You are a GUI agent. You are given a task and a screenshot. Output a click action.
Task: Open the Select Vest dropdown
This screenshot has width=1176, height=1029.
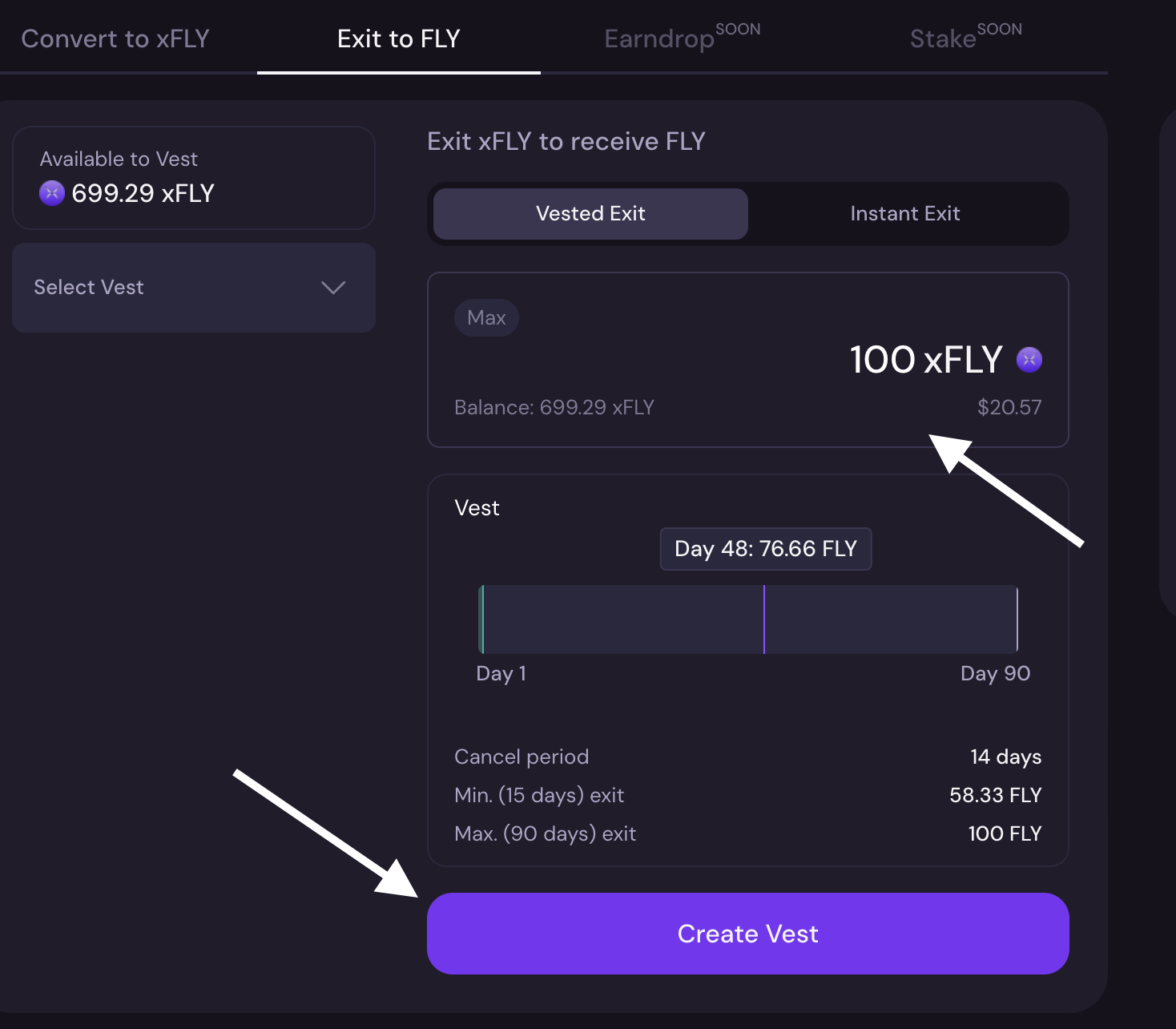(x=193, y=288)
